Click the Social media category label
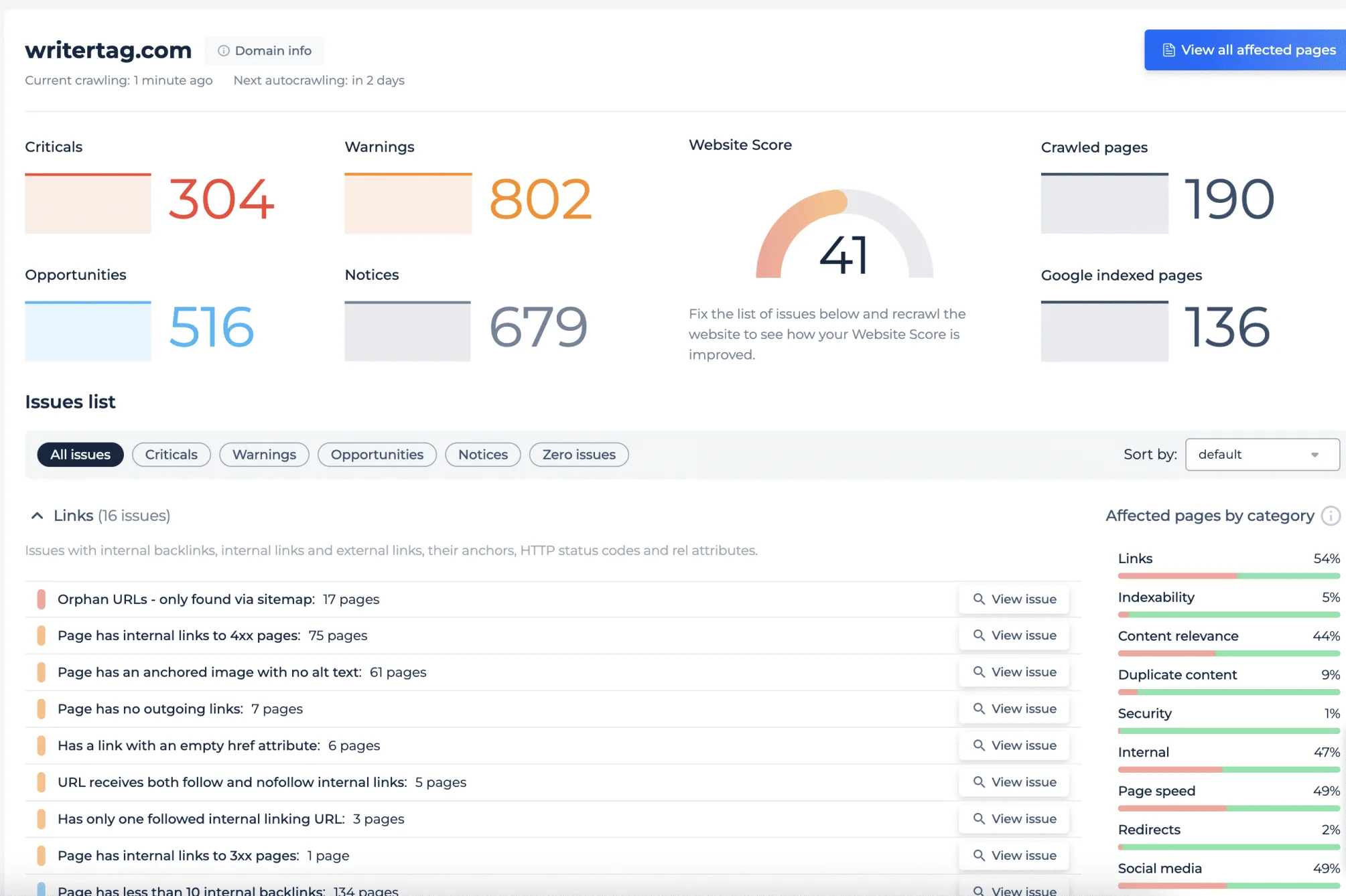Viewport: 1346px width, 896px height. [1160, 869]
